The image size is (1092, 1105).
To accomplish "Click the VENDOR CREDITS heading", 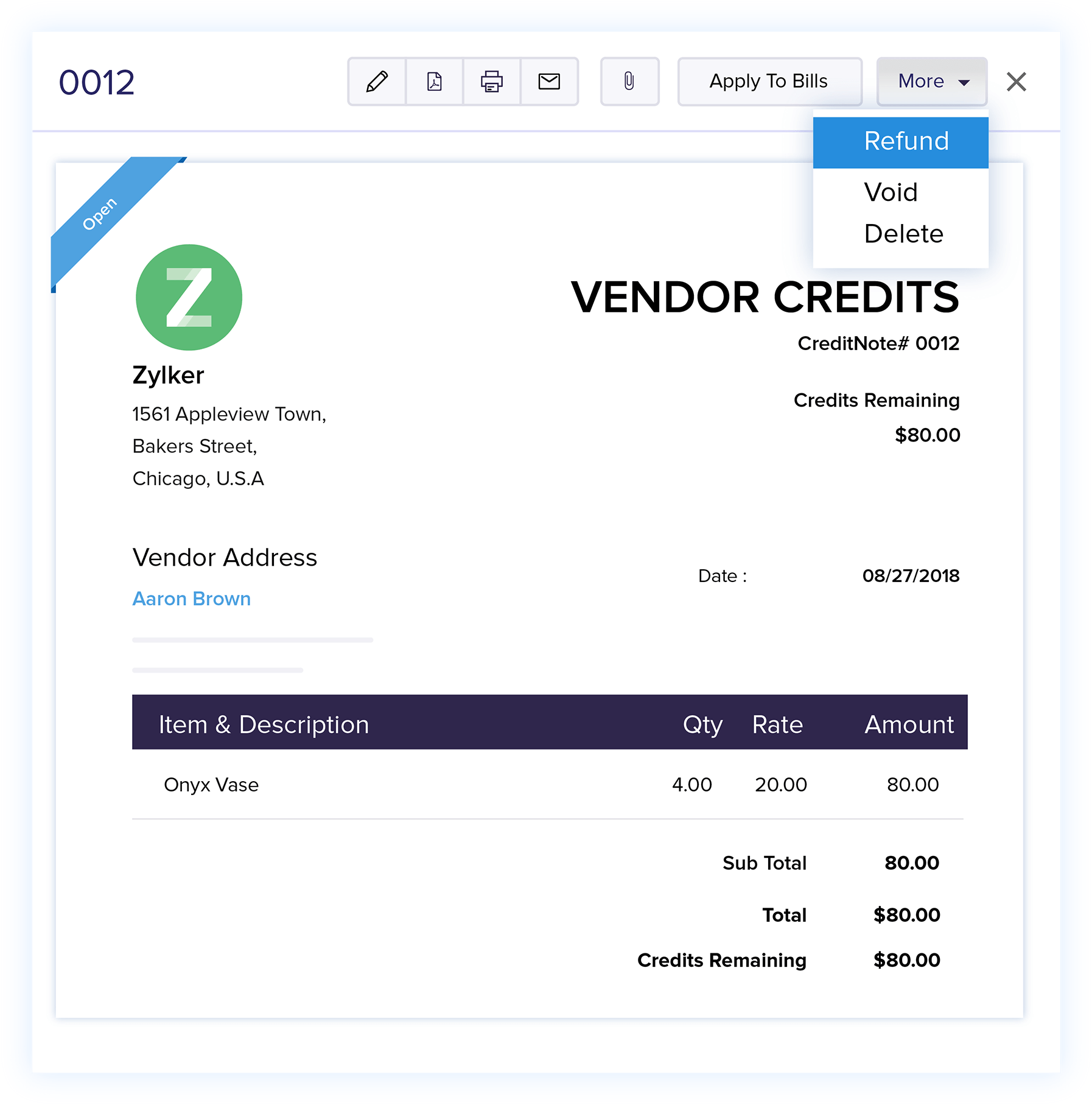I will 765,297.
